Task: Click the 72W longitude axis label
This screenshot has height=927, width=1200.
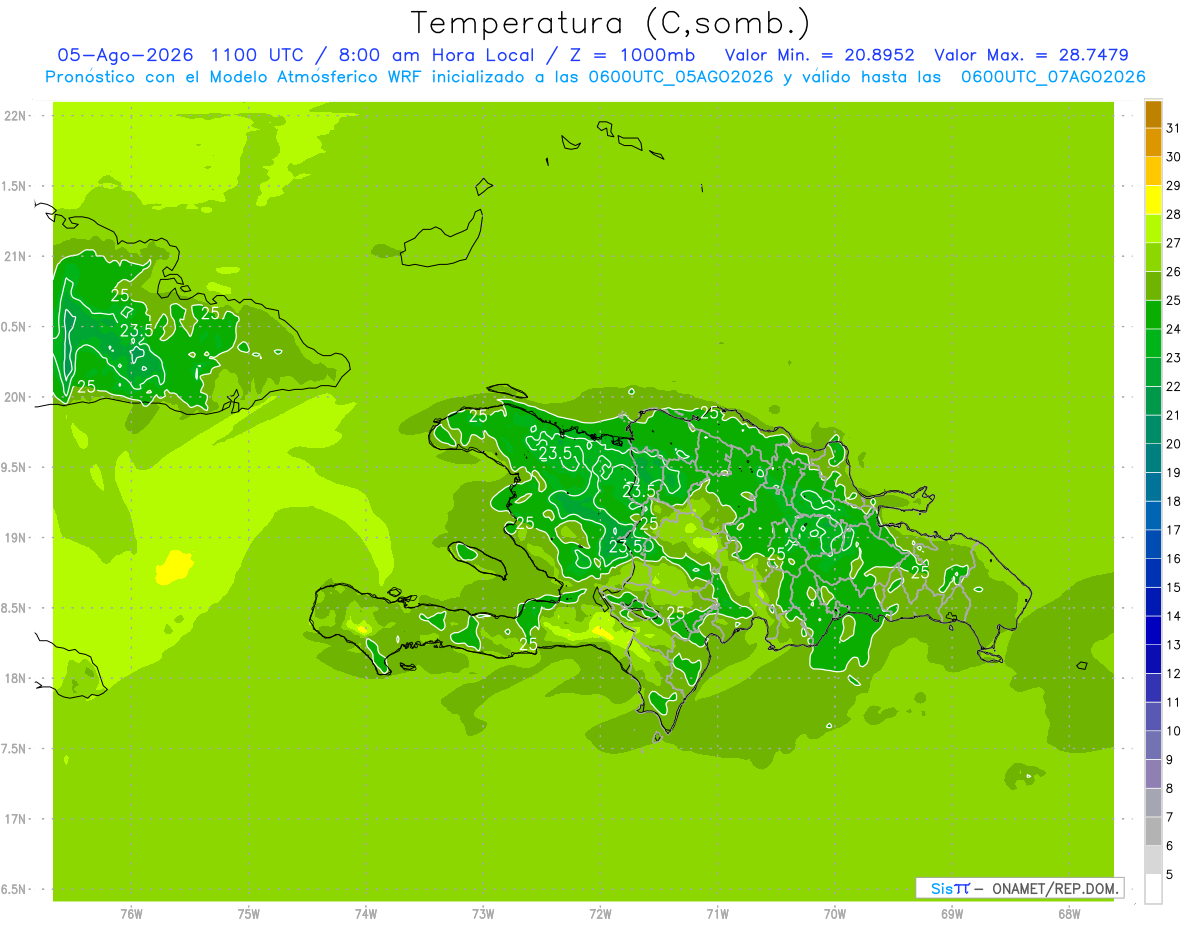Action: tap(600, 913)
